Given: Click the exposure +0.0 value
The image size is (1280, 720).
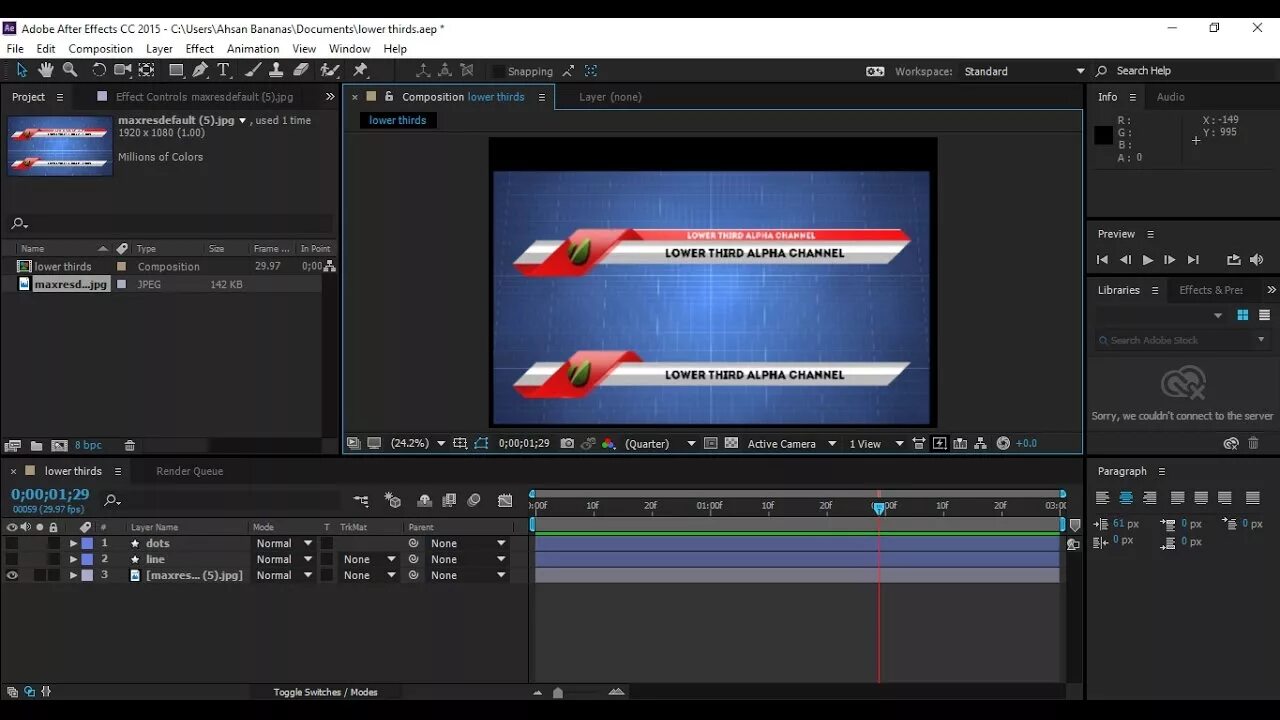Looking at the screenshot, I should 1027,443.
